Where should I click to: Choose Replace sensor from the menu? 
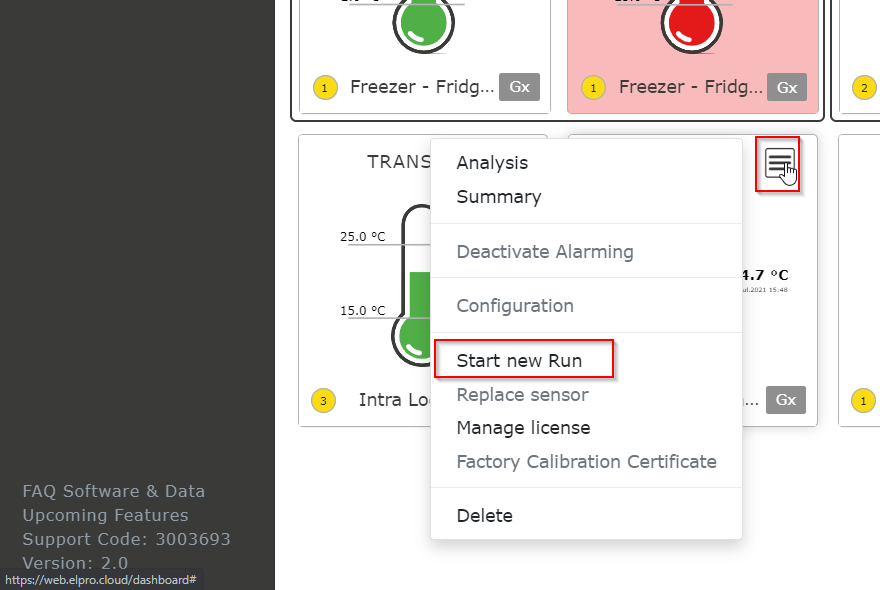pos(522,395)
